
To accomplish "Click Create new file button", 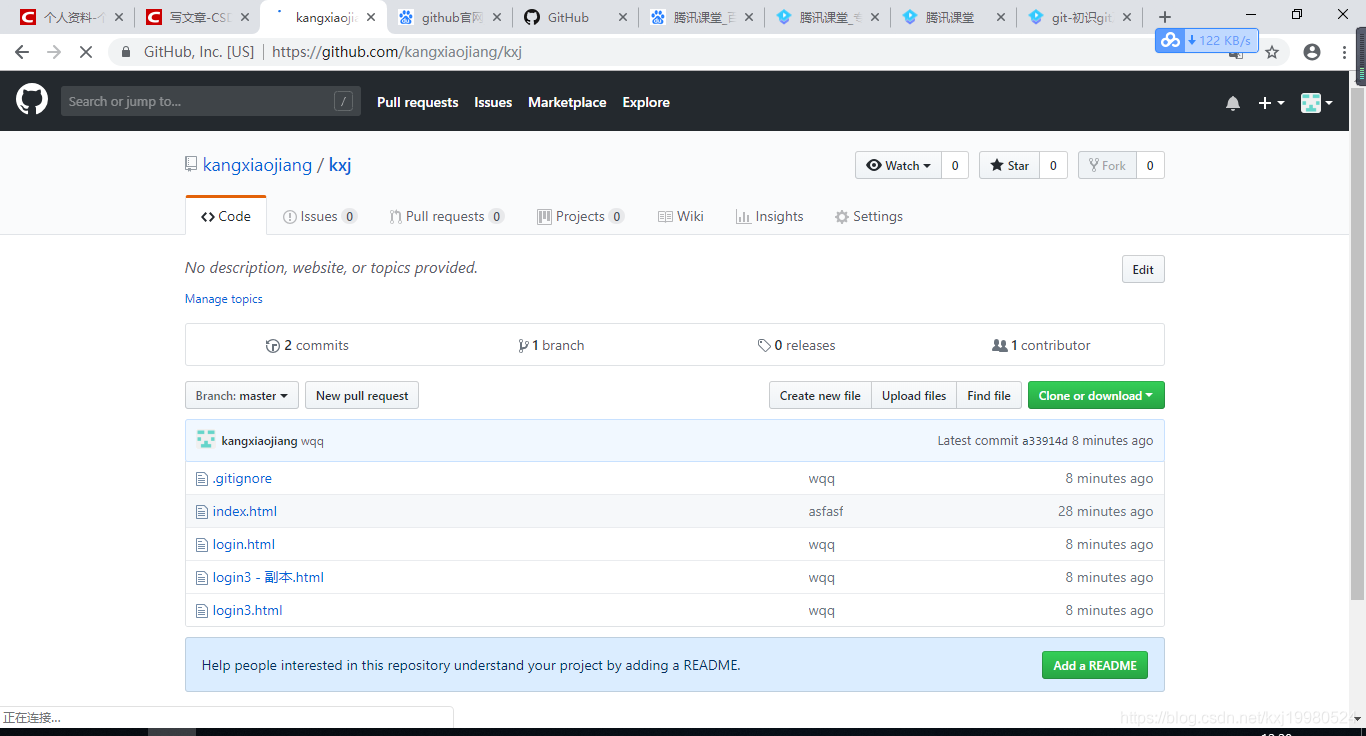I will tap(820, 396).
